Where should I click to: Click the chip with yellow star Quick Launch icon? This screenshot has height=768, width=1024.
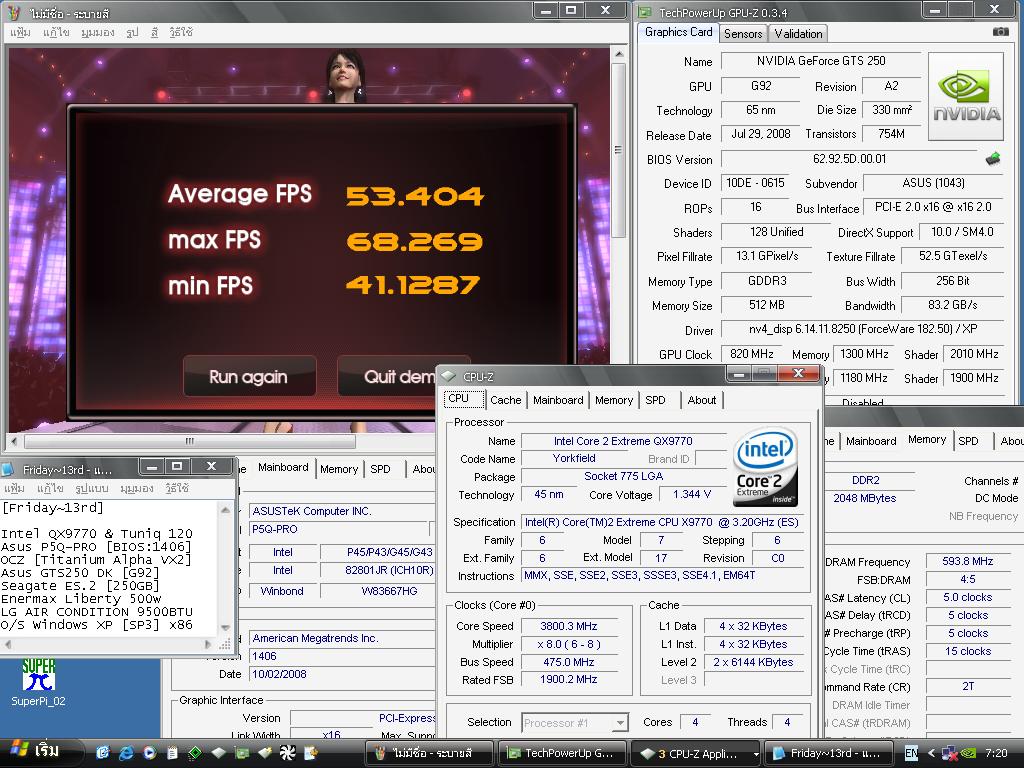(264, 753)
